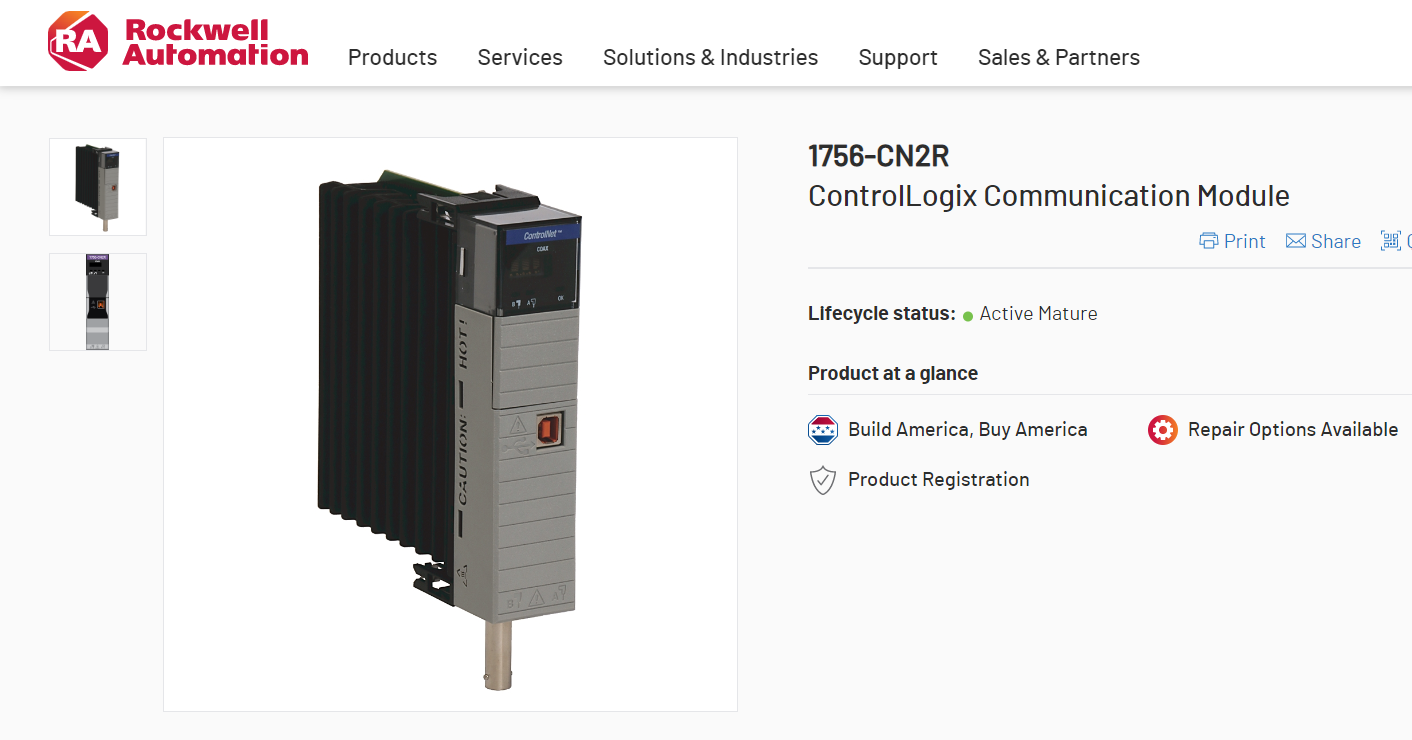Expand the Solutions & Industries menu

coord(710,57)
